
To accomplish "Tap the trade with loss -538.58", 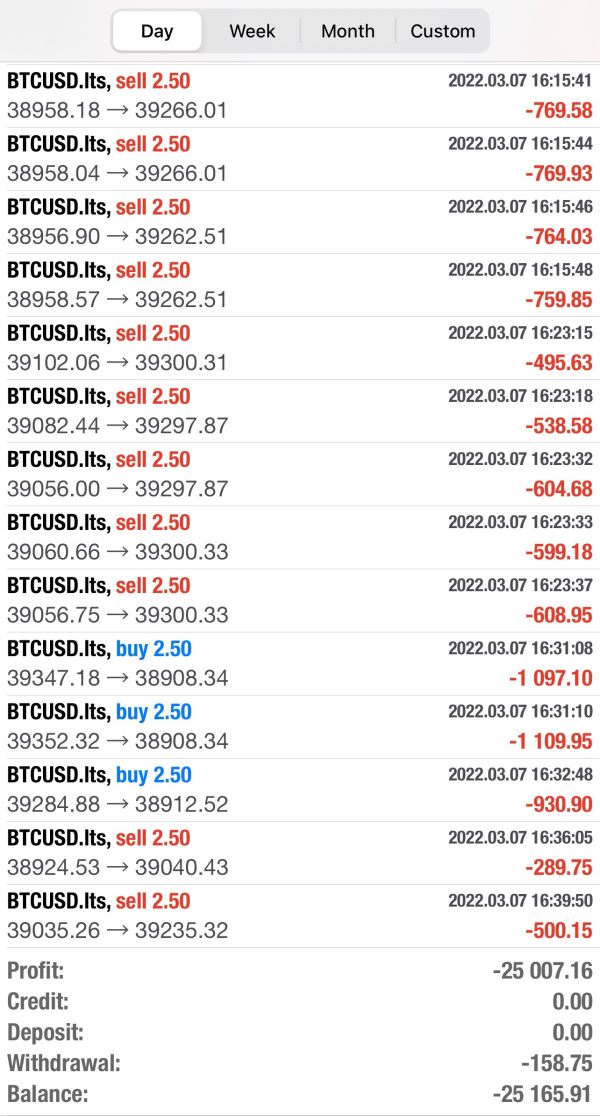I will tap(300, 411).
